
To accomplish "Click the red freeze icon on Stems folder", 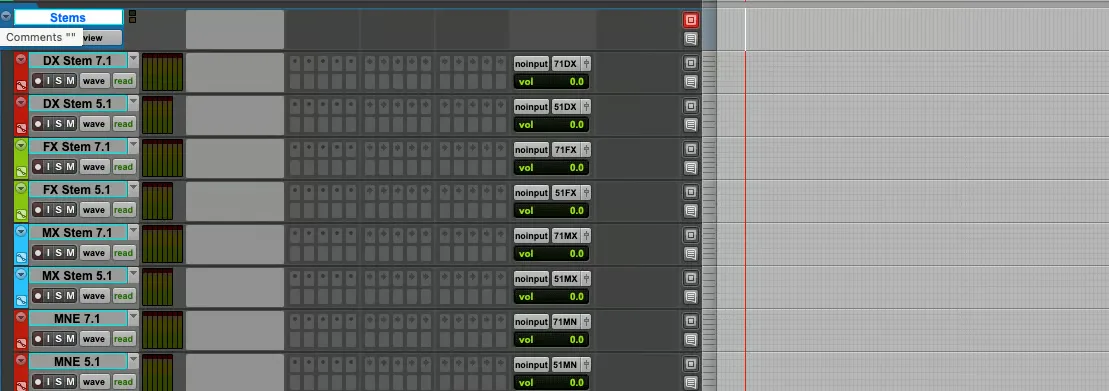I will [690, 20].
